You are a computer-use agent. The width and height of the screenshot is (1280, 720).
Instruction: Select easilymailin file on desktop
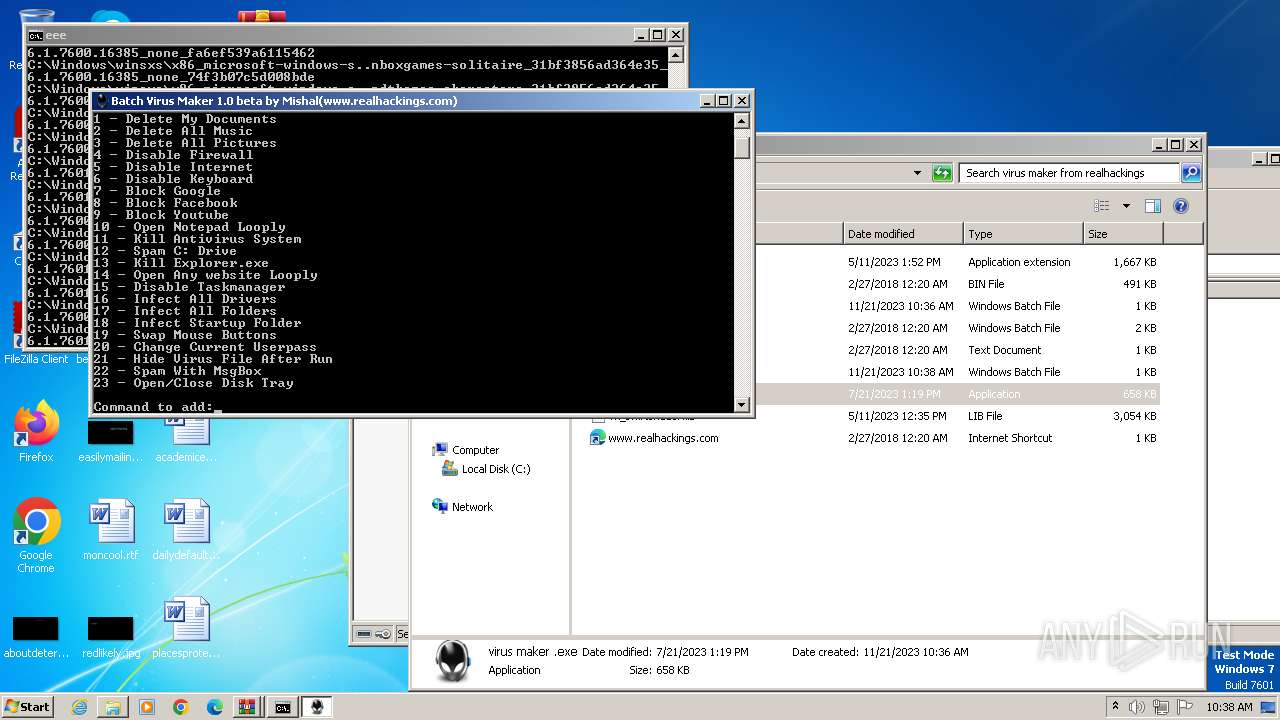click(x=110, y=441)
